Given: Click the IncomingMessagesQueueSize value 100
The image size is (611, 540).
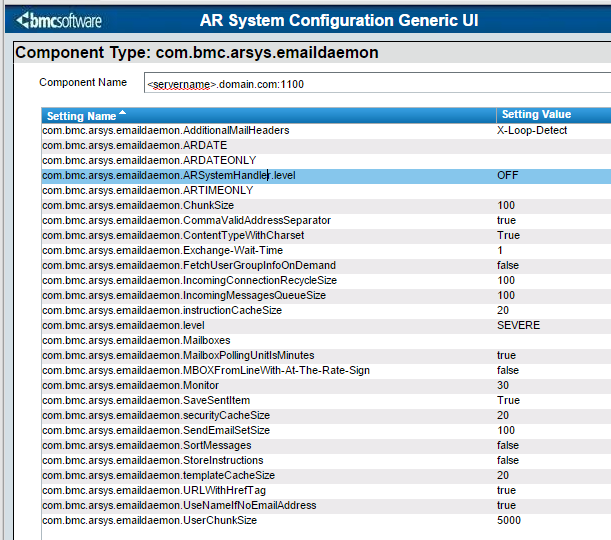Looking at the screenshot, I should point(506,295).
